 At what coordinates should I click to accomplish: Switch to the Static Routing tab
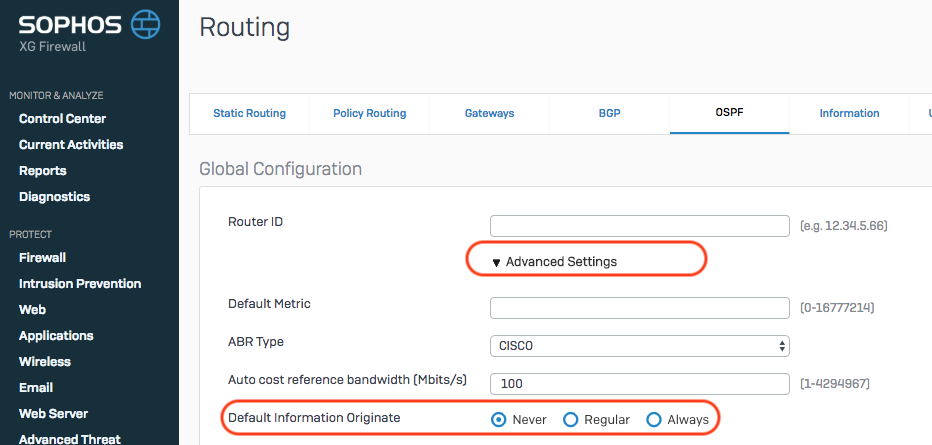[x=249, y=114]
